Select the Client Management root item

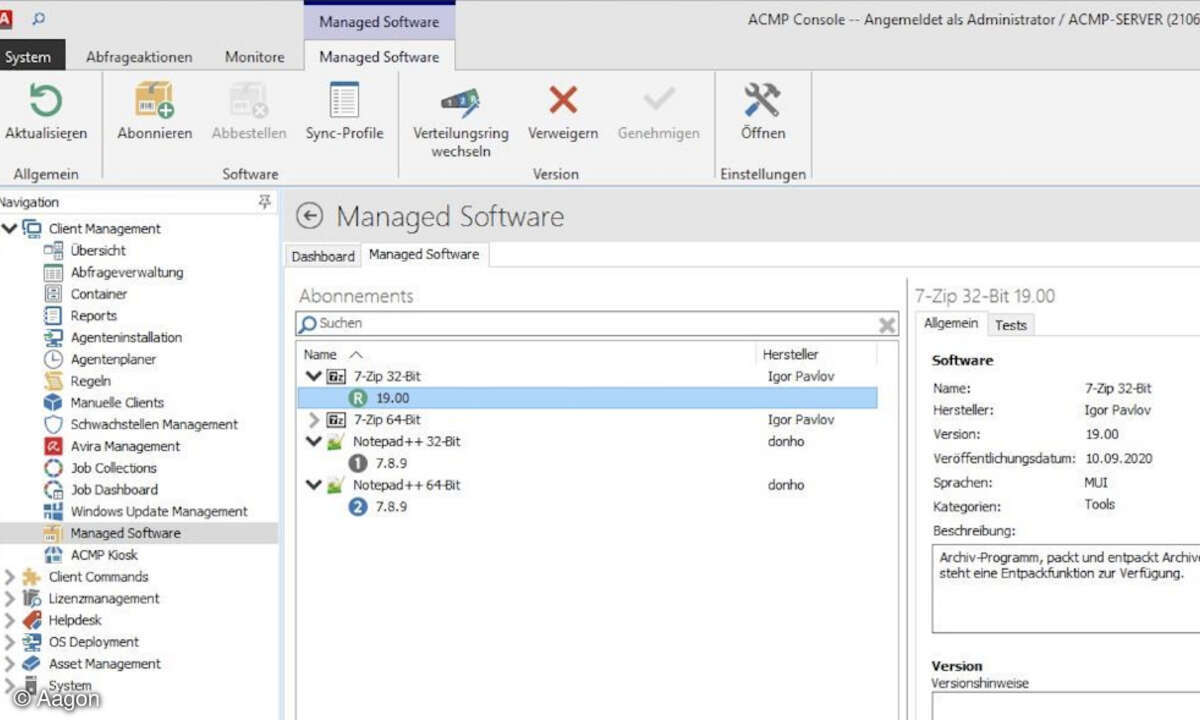click(104, 228)
